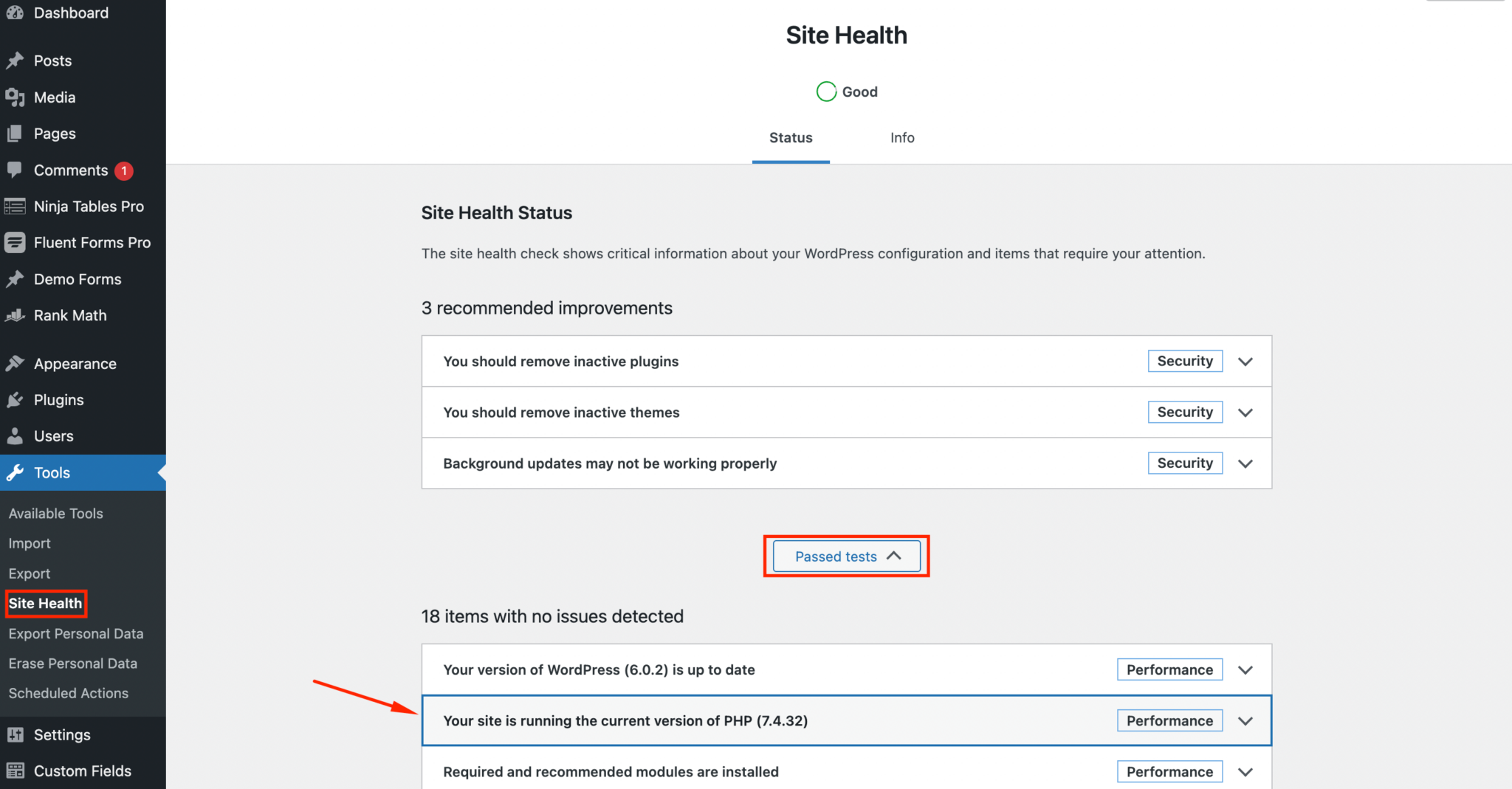Open the Export Personal Data tool
1512x789 pixels.
[x=76, y=633]
